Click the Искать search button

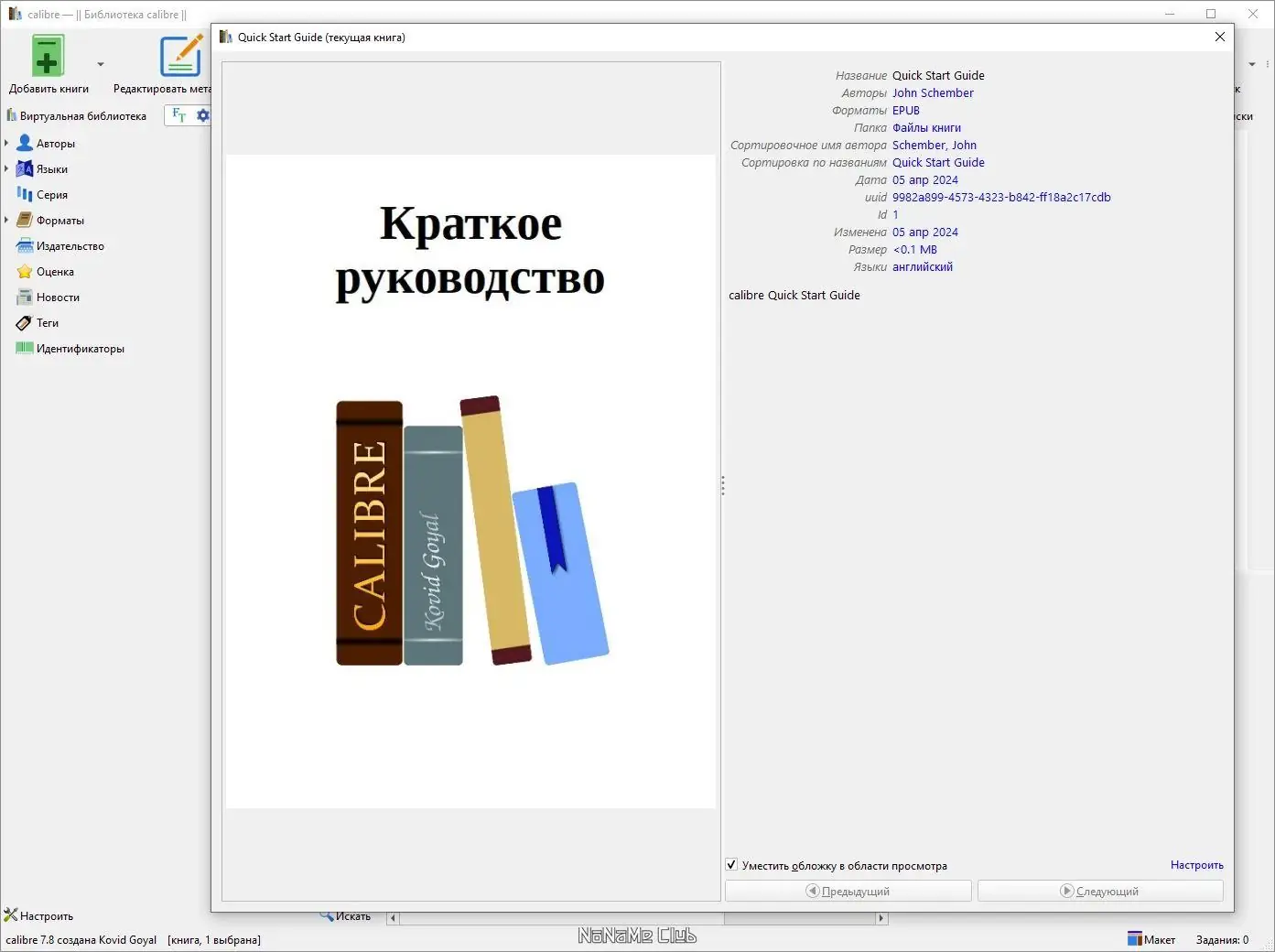click(345, 916)
